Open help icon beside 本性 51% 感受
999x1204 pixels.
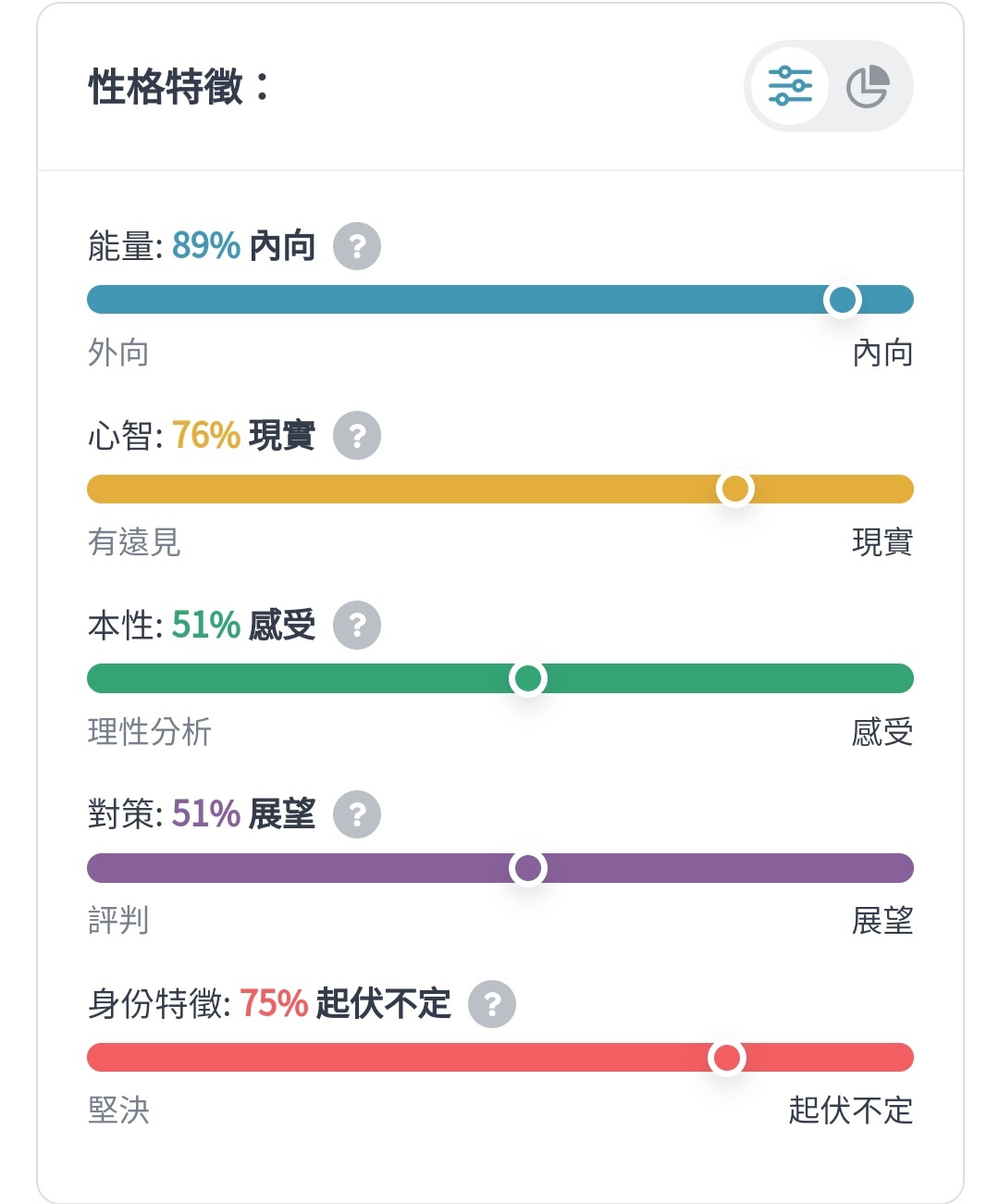[x=357, y=625]
